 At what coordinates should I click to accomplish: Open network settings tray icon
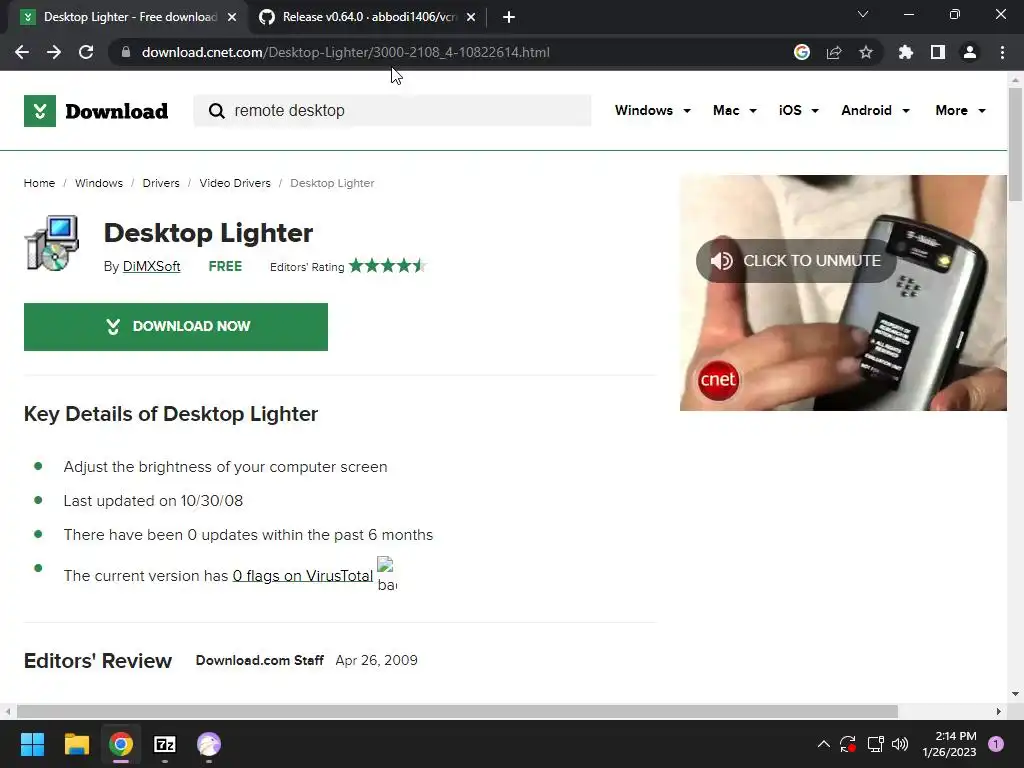click(x=875, y=744)
